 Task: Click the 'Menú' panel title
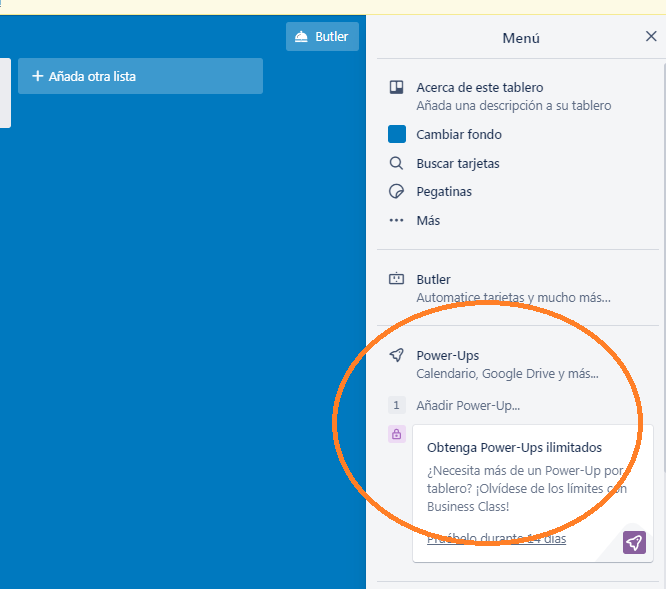click(x=521, y=38)
